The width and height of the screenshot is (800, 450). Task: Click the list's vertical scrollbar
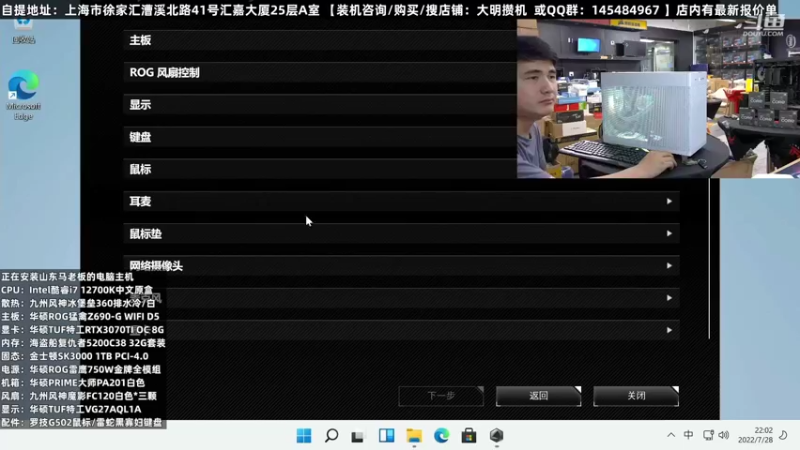[709, 258]
